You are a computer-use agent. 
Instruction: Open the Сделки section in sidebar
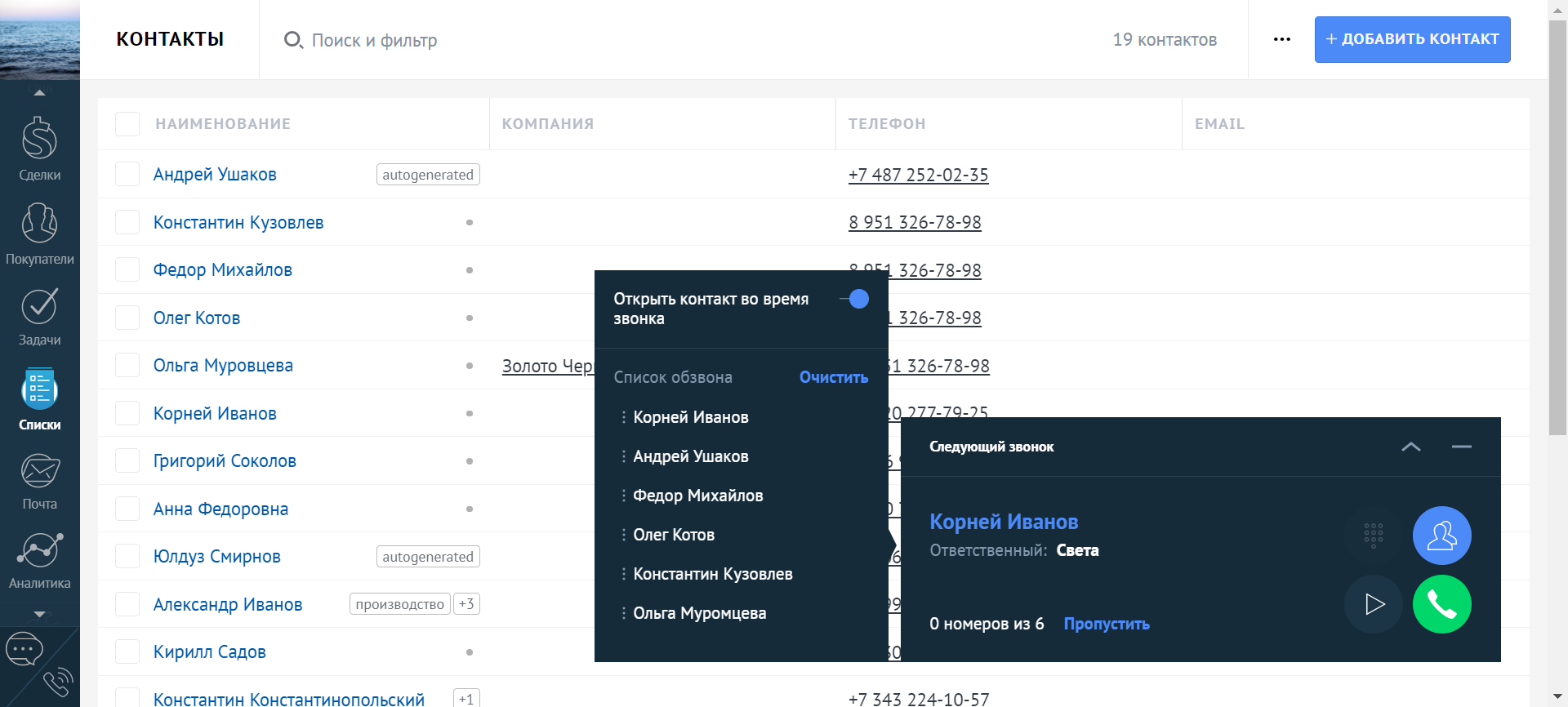point(39,148)
